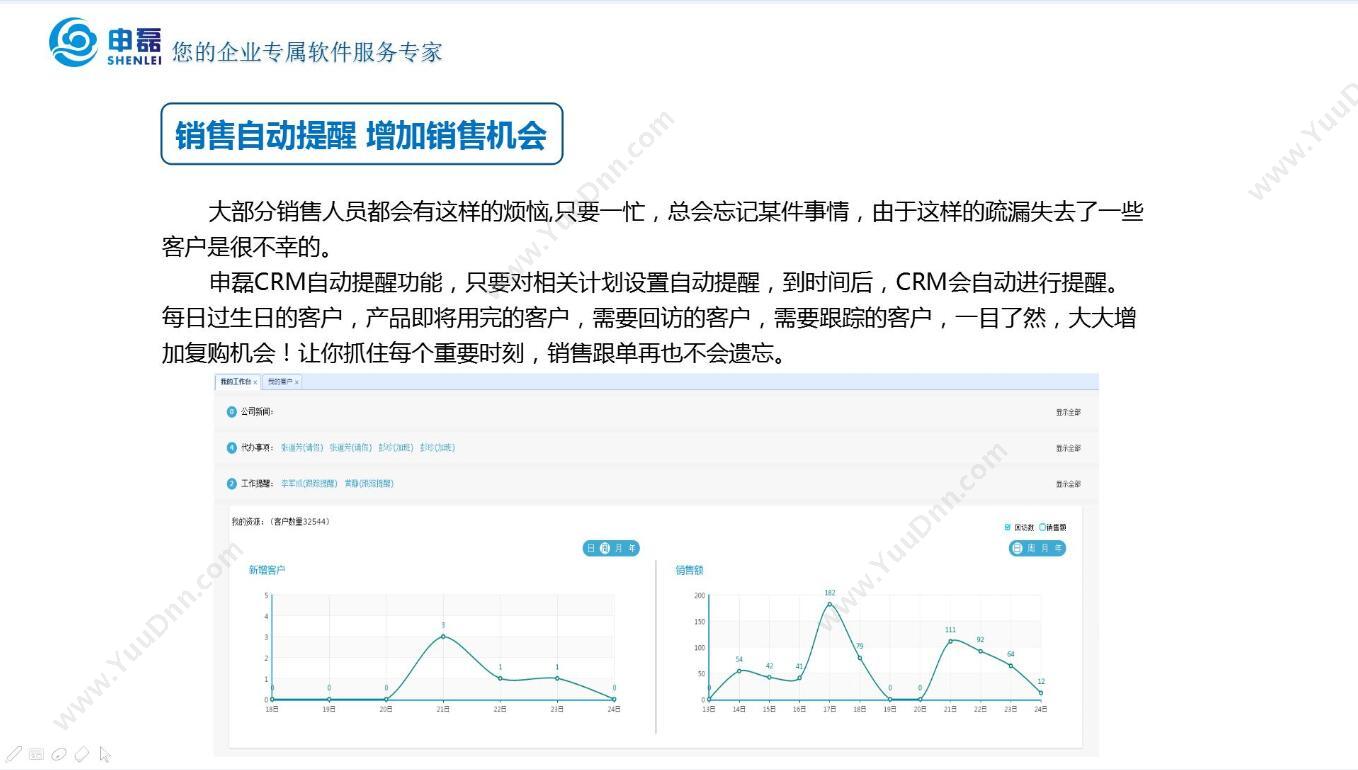Select the 销售额 radio option
The image size is (1358, 770).
(x=1043, y=527)
